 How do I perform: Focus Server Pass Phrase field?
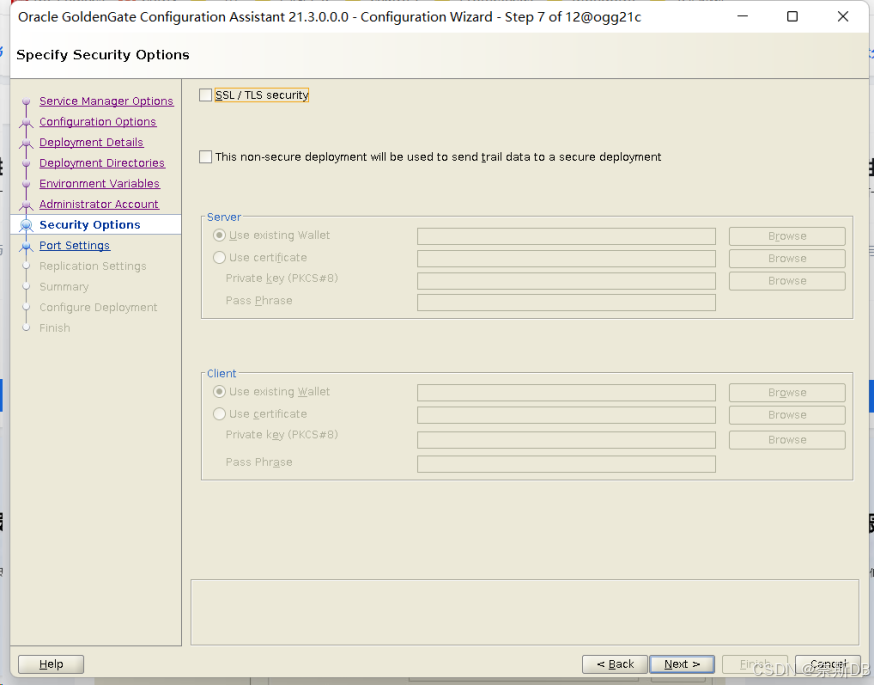point(566,302)
